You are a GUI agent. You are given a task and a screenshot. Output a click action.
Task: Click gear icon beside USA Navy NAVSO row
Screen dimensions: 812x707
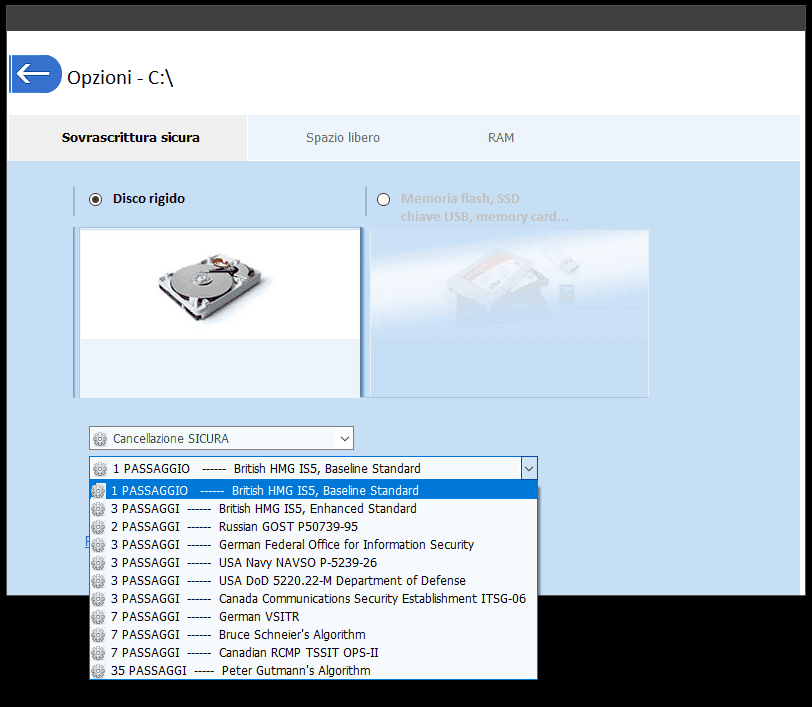98,563
